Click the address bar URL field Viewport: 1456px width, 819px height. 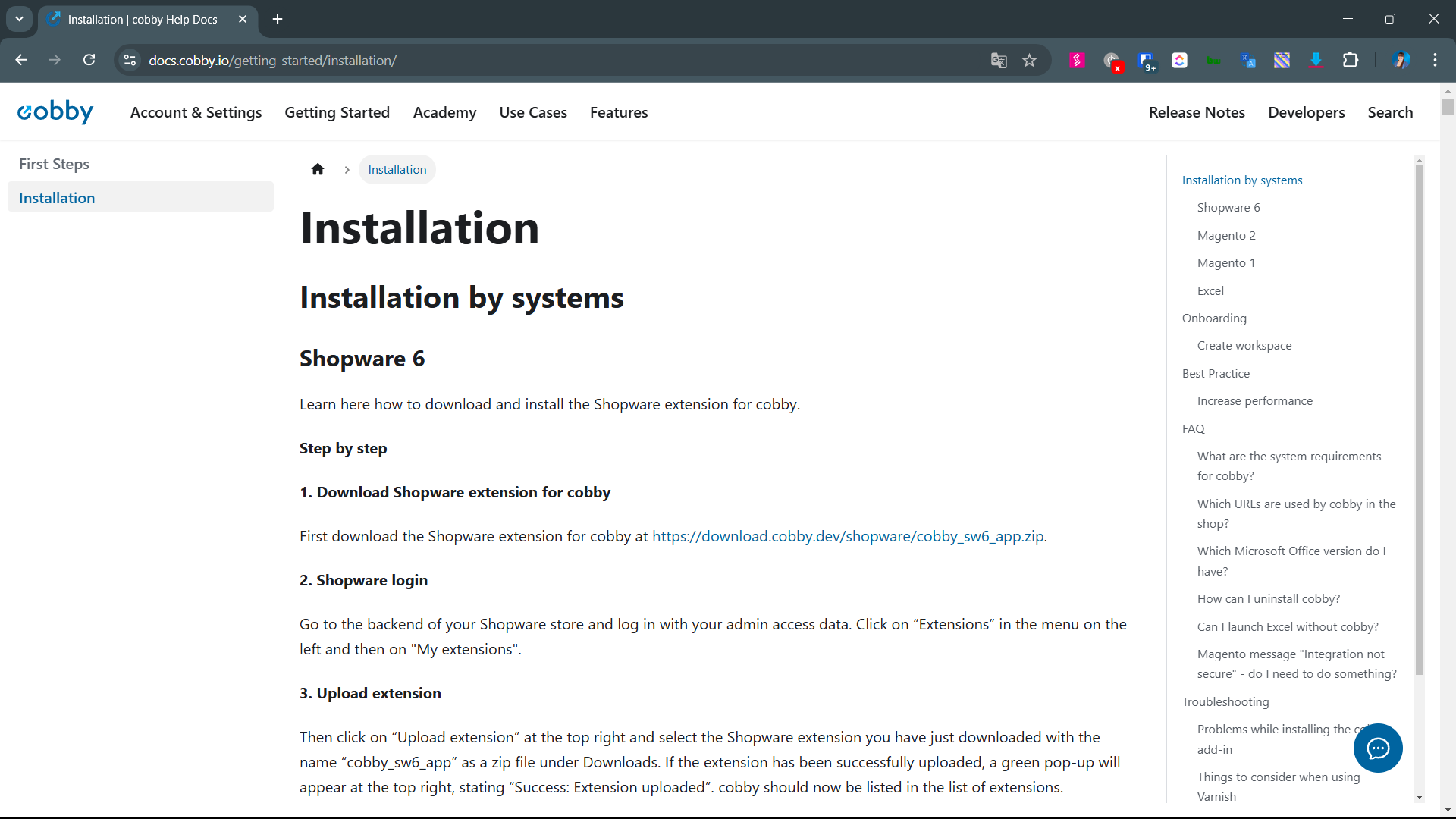531,61
